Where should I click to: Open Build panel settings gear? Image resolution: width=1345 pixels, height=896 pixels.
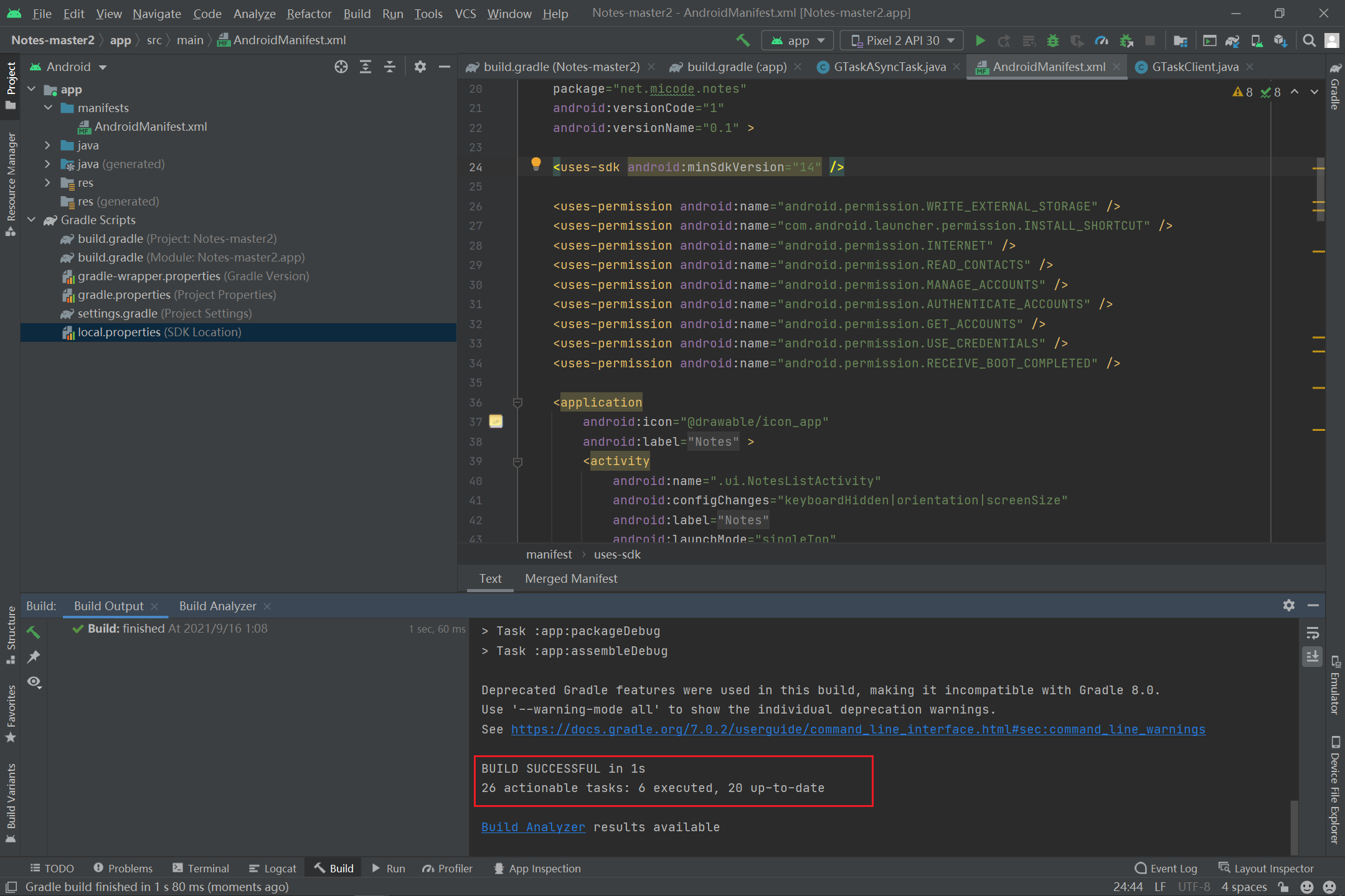1289,605
